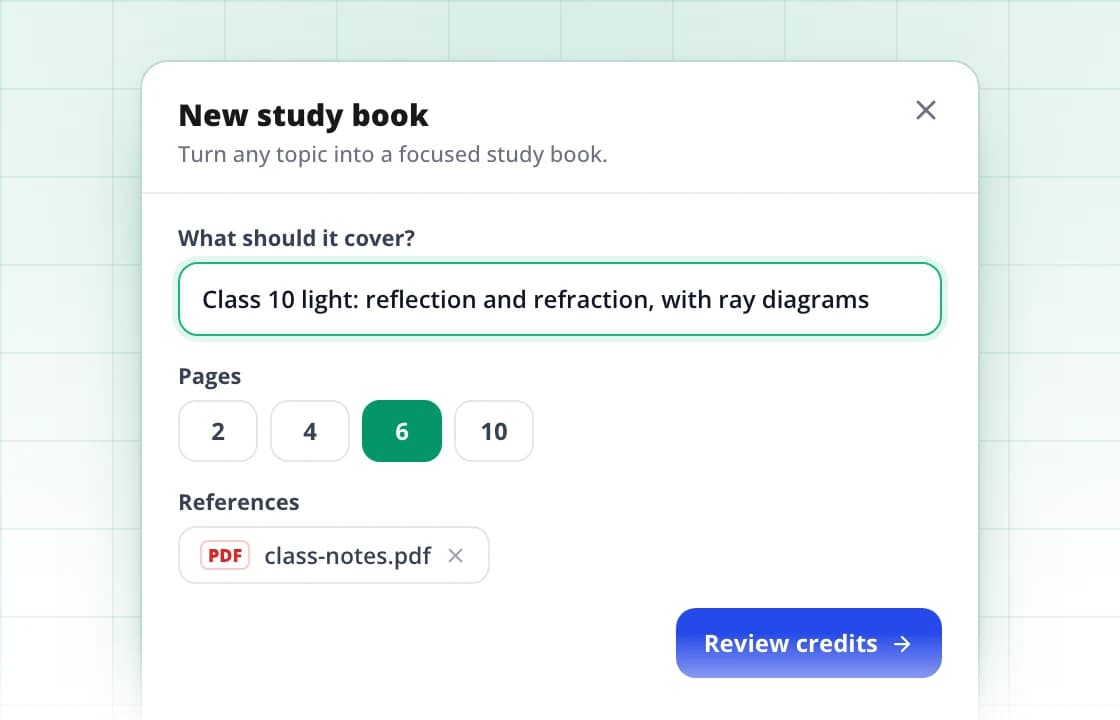
Task: Click the Review credits button
Action: point(809,643)
